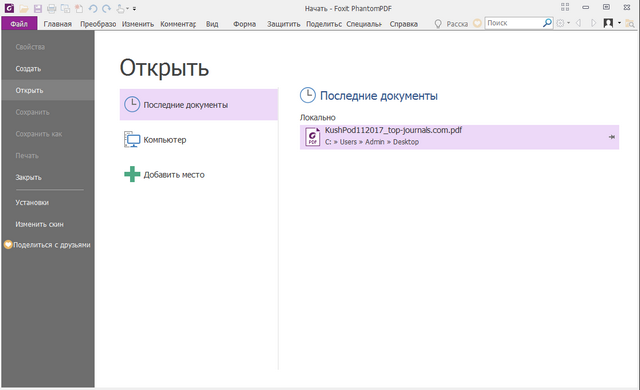Switch to the Изменить ribbon tab

(138, 24)
